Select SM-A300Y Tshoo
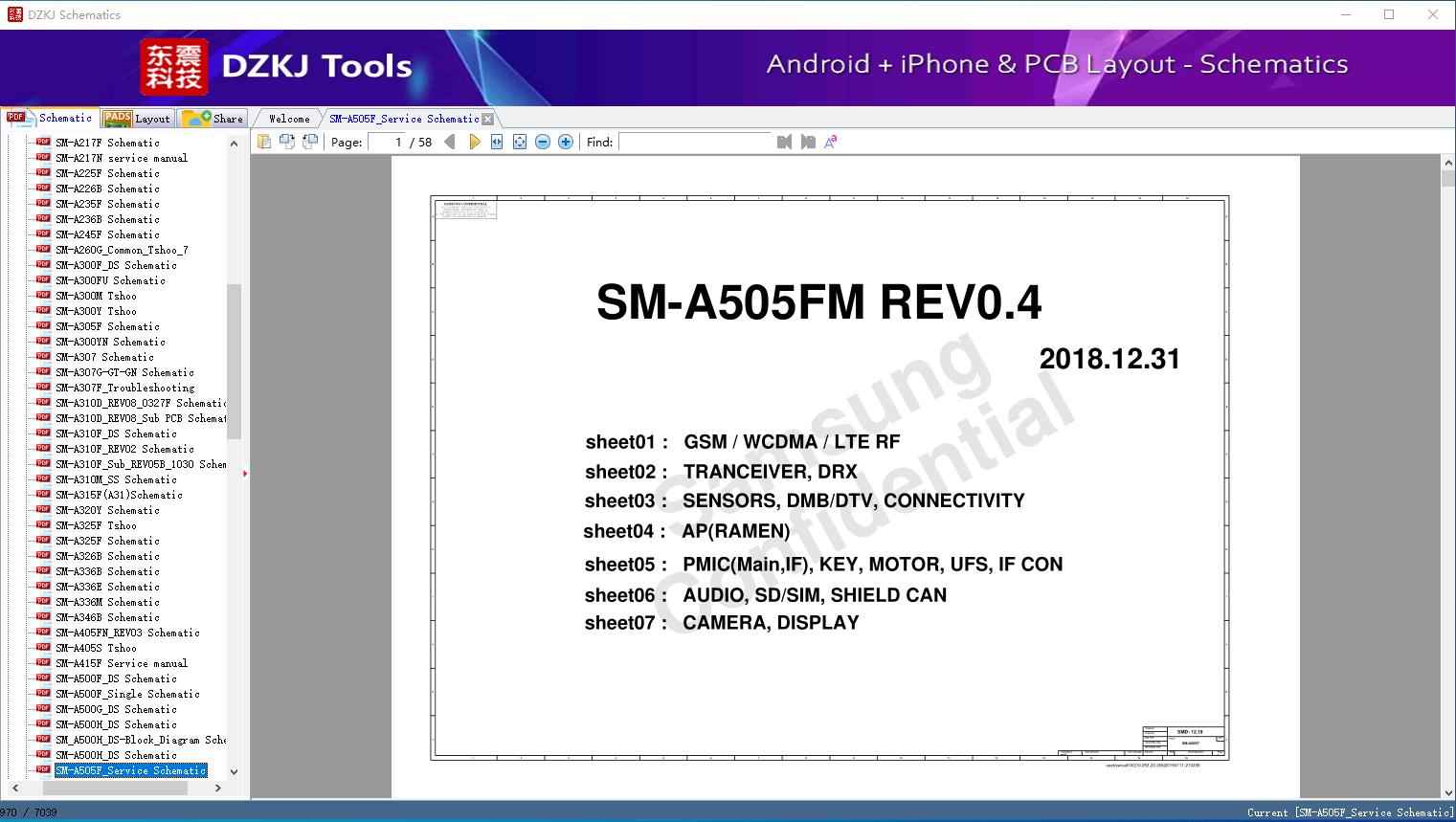The width and height of the screenshot is (1456, 822). tap(96, 311)
